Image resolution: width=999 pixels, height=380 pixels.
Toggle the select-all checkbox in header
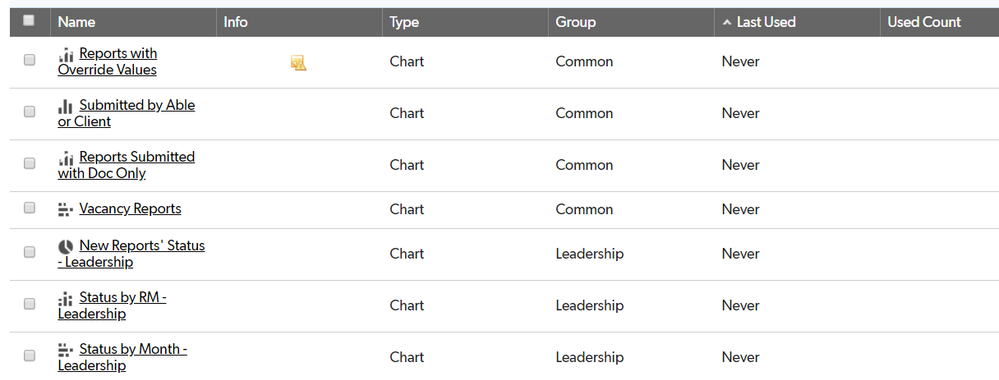pos(29,20)
